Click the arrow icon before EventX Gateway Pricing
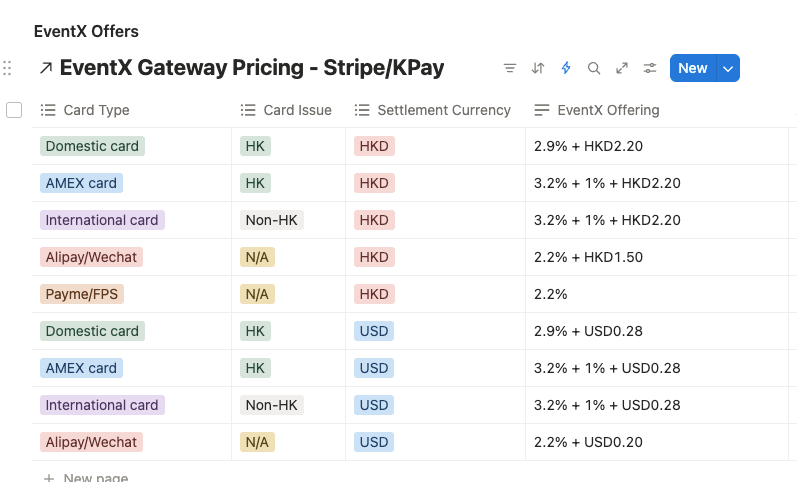The height and width of the screenshot is (482, 797). click(x=45, y=68)
